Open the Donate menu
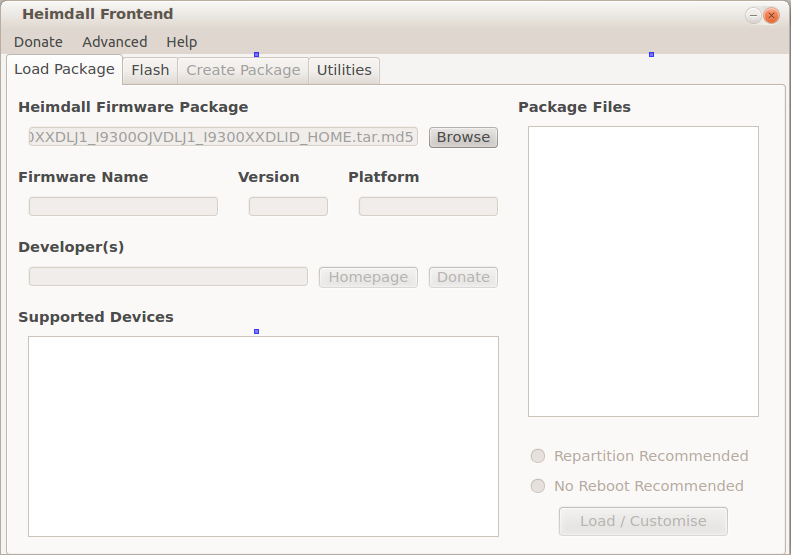This screenshot has width=791, height=555. click(38, 42)
